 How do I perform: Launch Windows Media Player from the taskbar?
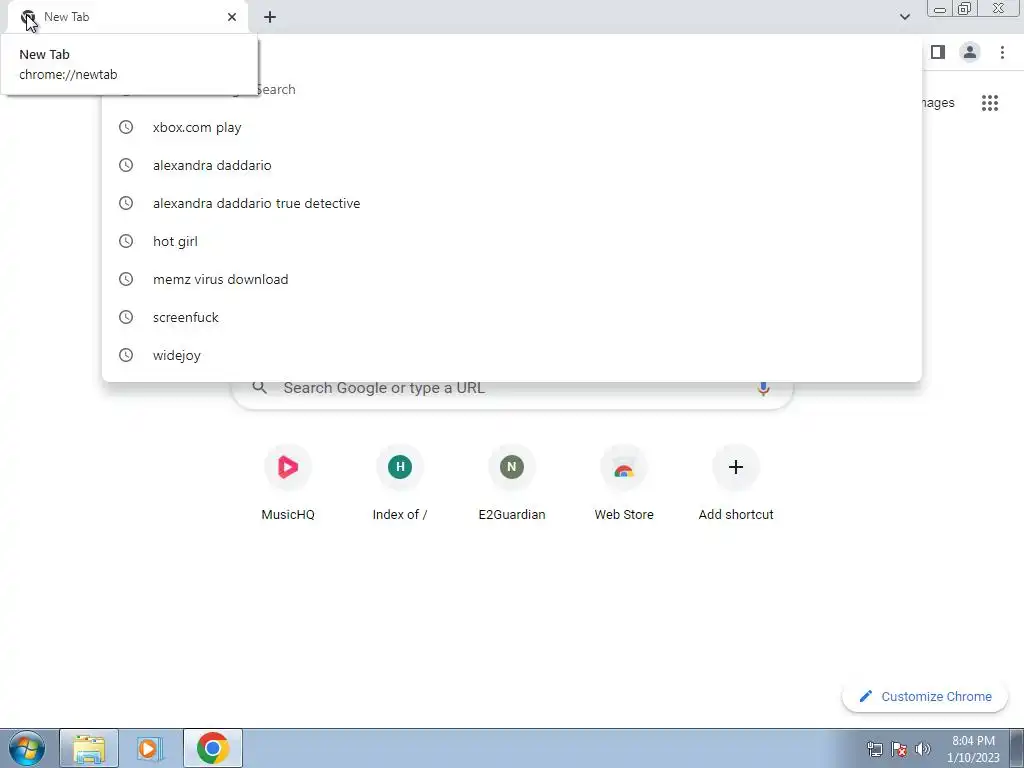pyautogui.click(x=150, y=748)
